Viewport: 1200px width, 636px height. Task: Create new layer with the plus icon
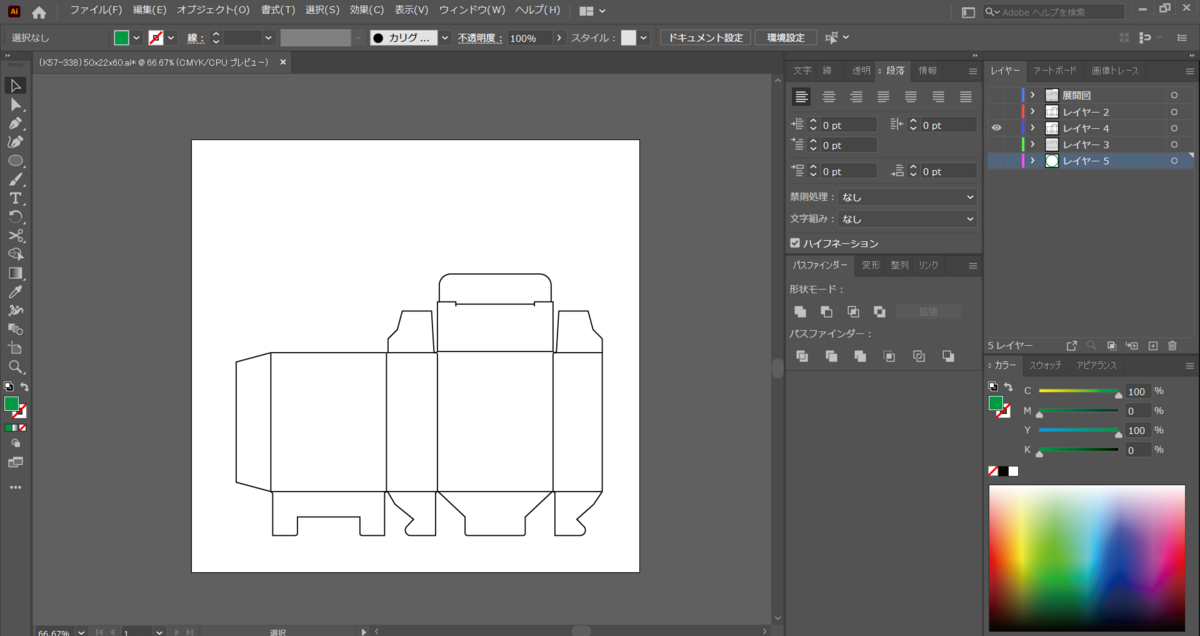coord(1152,345)
